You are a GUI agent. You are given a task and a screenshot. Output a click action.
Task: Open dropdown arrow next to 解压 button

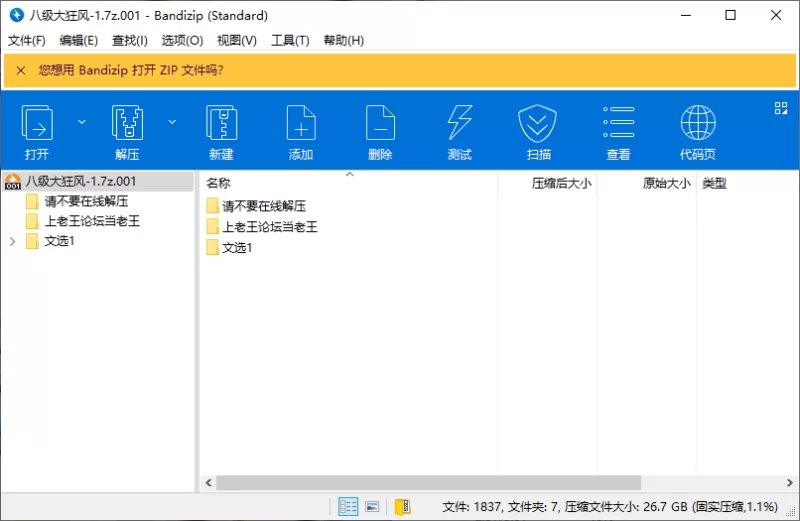[172, 122]
